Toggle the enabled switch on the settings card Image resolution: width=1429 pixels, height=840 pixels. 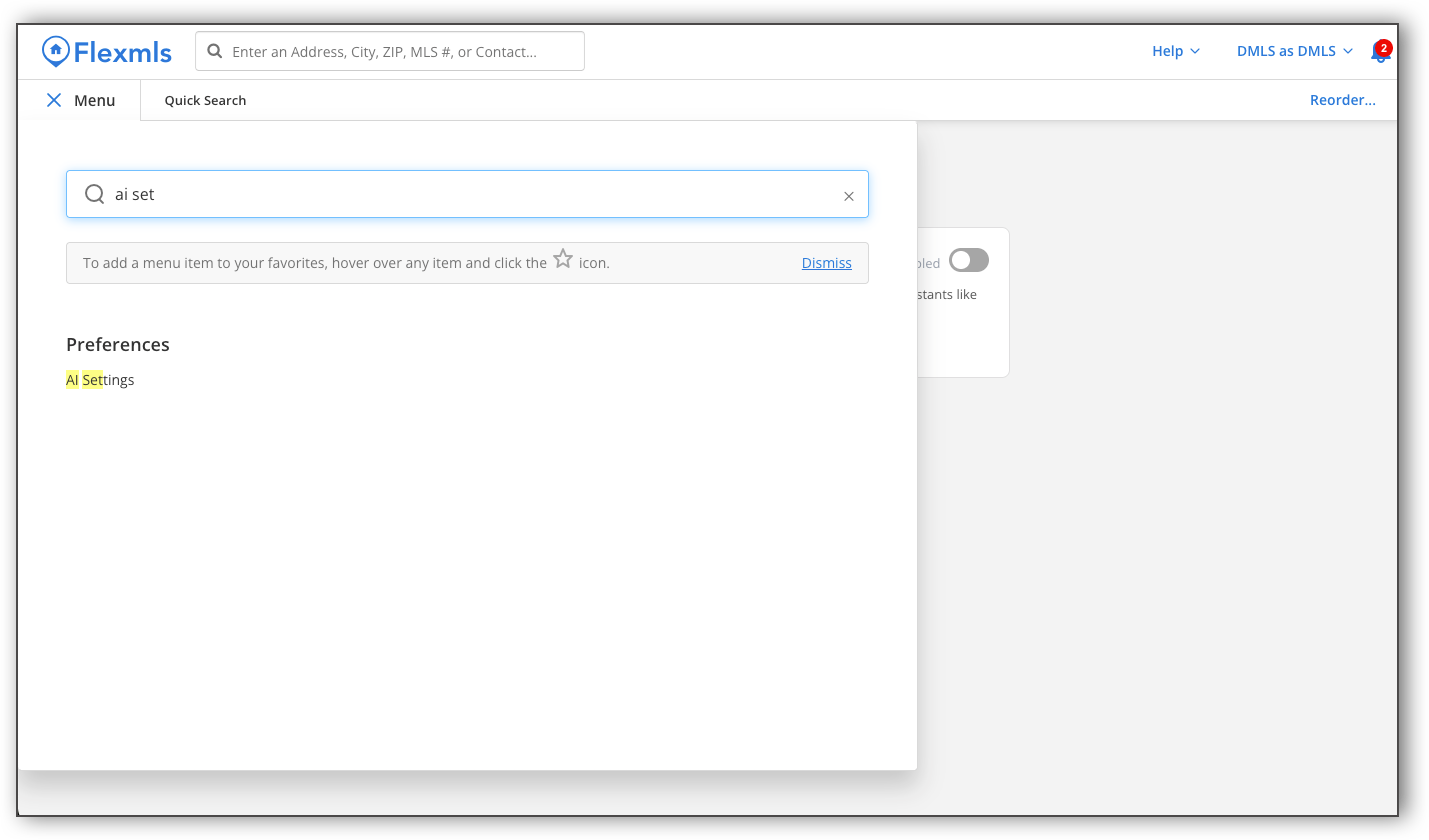coord(968,260)
